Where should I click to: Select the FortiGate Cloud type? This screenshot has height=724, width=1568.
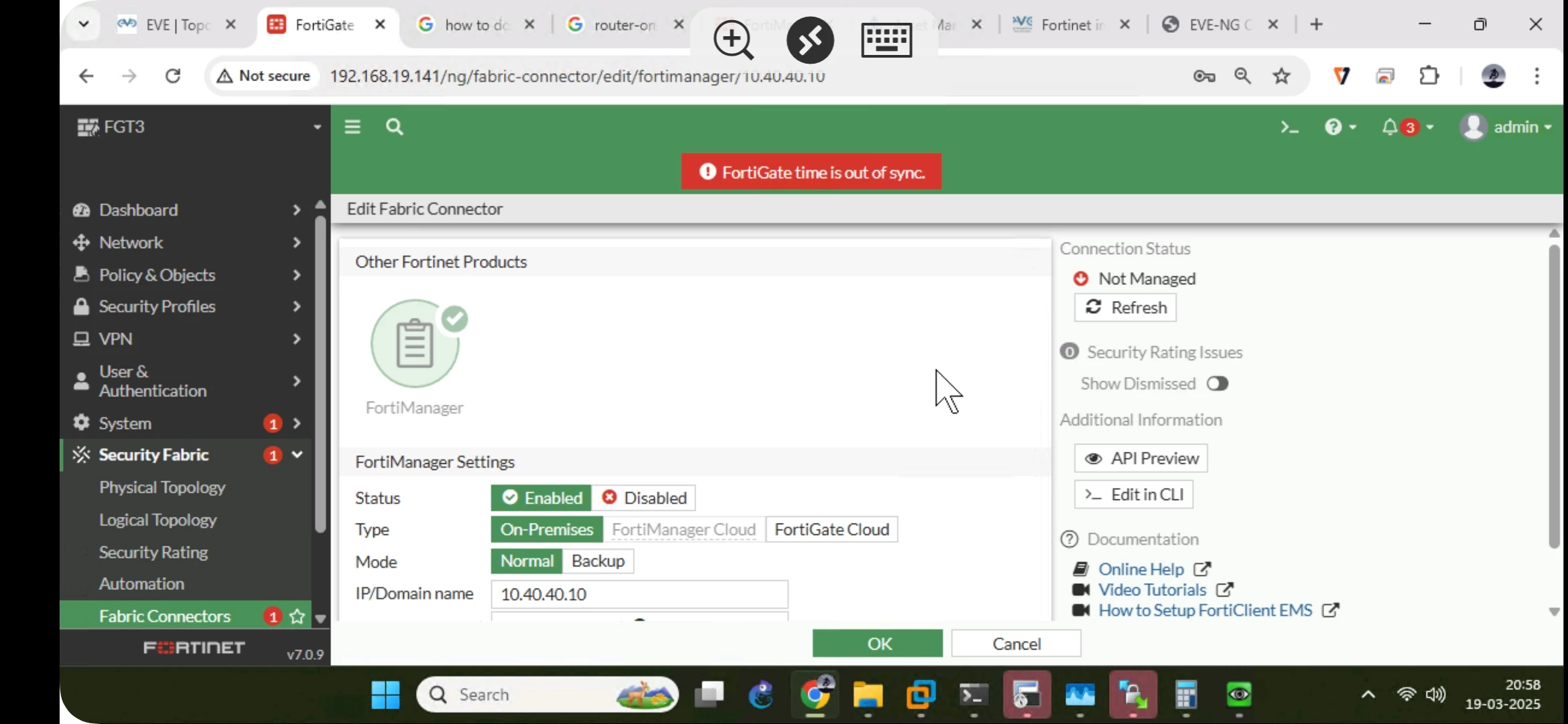coord(832,530)
